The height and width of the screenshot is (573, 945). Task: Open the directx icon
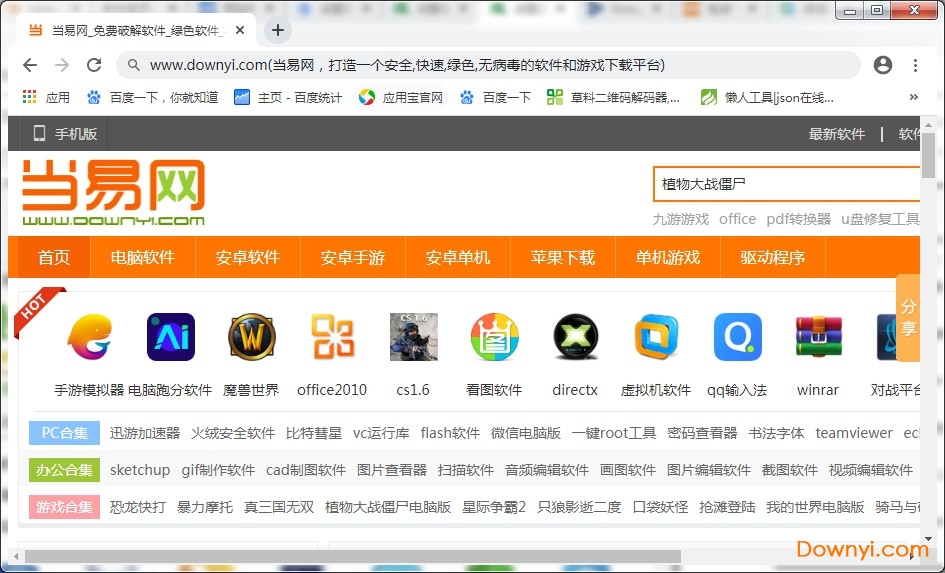(x=576, y=337)
